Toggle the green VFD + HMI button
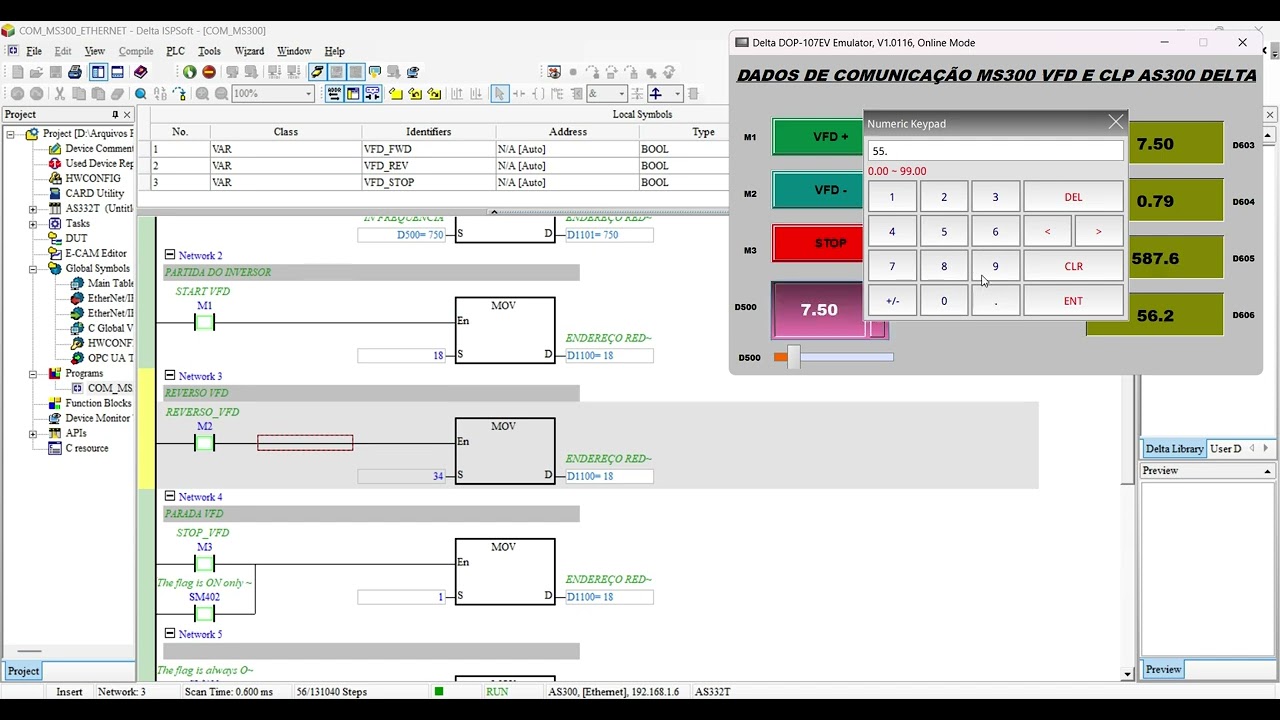 (820, 137)
